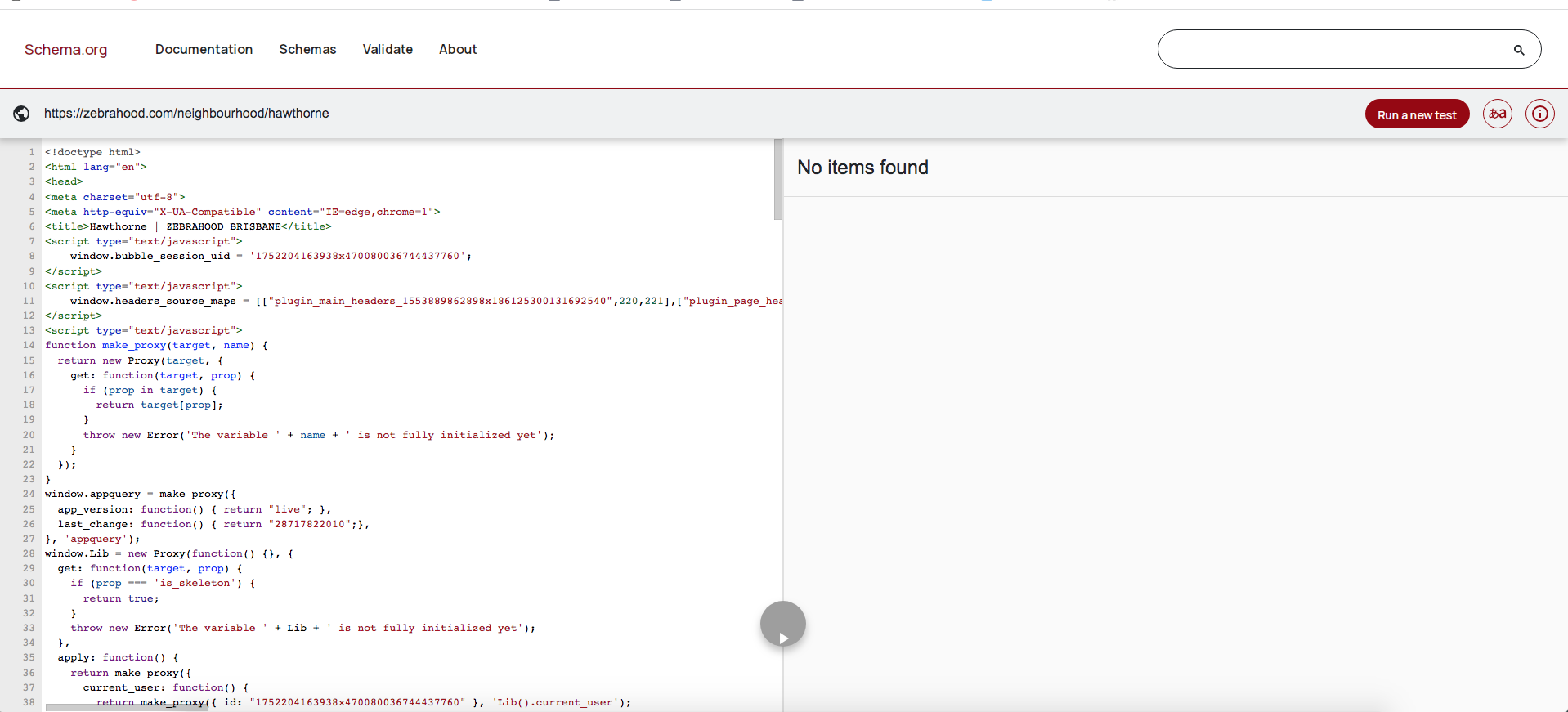Image resolution: width=1568 pixels, height=712 pixels.
Task: Go to Schema.org home
Action: tap(66, 50)
